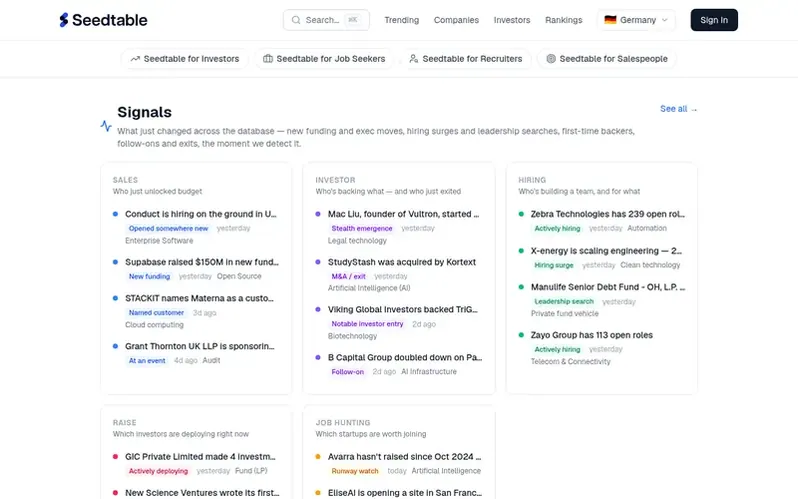Click the Seedtable logo icon
This screenshot has width=798, height=499.
64,20
